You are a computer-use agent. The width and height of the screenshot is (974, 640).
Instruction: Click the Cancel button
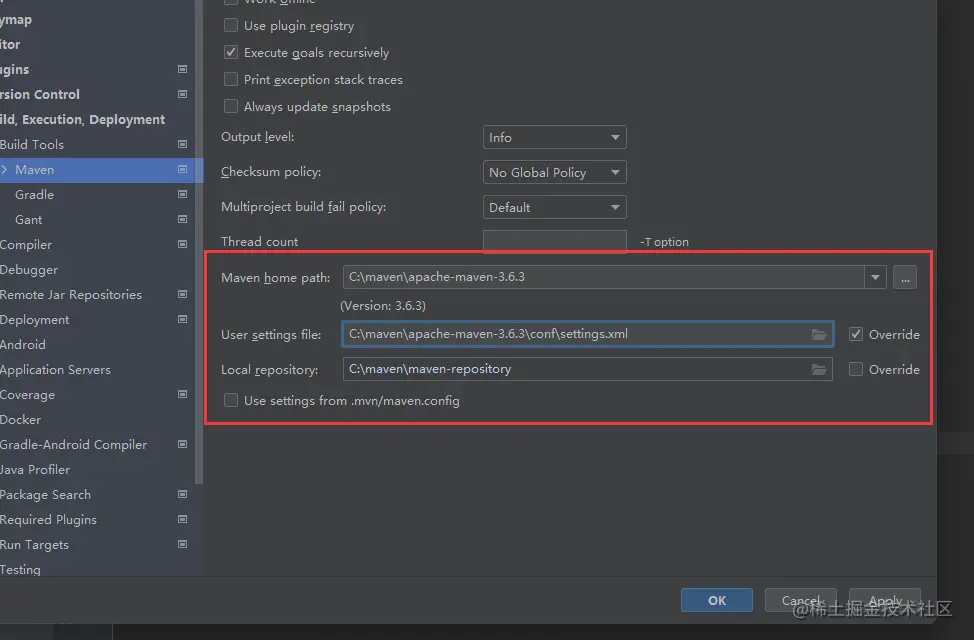801,600
